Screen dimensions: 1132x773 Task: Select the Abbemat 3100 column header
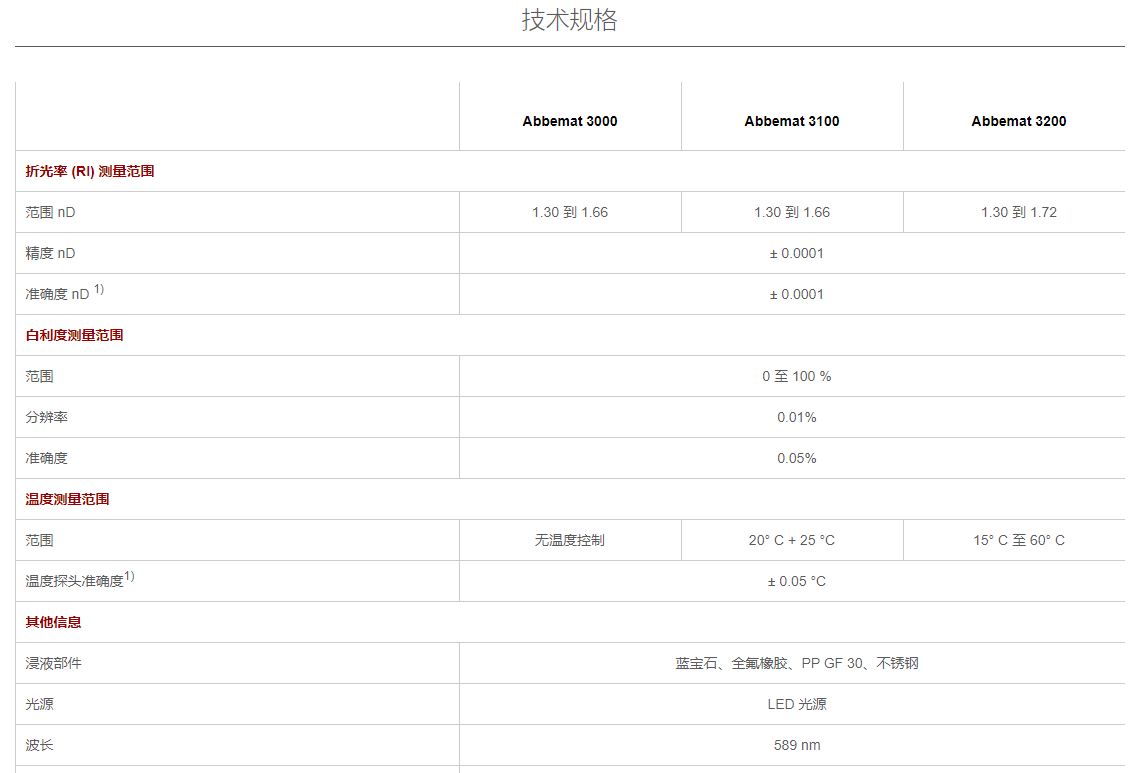[791, 121]
